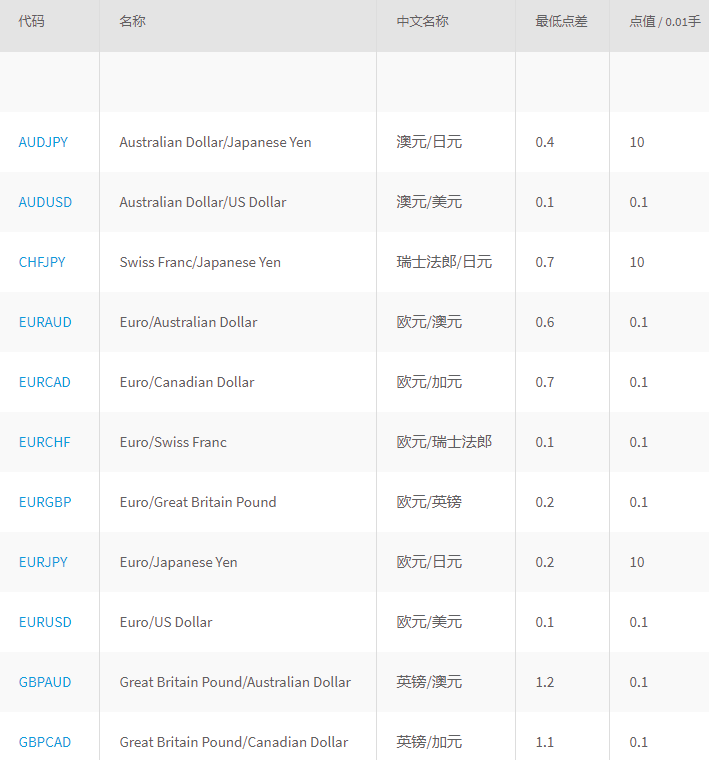Click the pip value 0.1 in EURUSD row
Viewport: 709px width, 760px height.
point(638,622)
